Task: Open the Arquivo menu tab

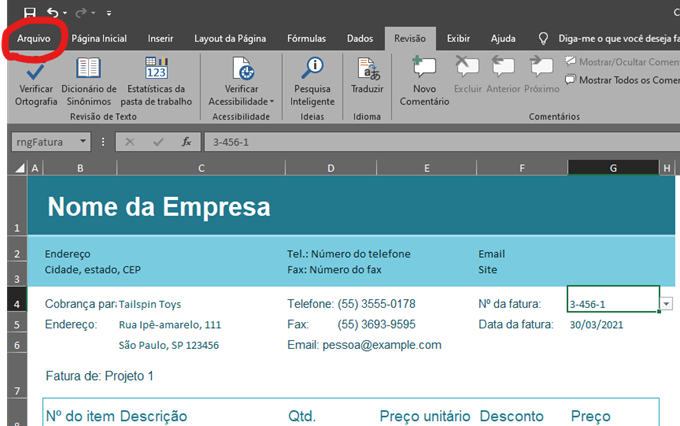Action: pyautogui.click(x=33, y=38)
